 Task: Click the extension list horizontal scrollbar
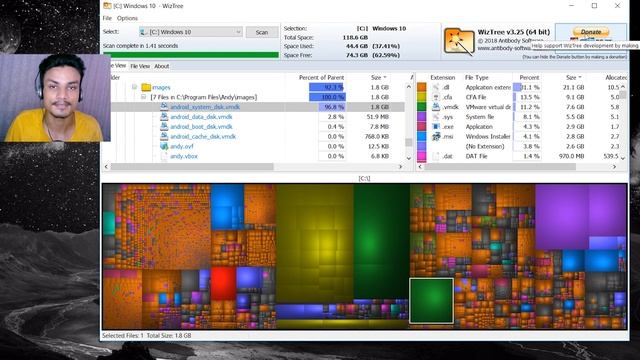[x=500, y=167]
